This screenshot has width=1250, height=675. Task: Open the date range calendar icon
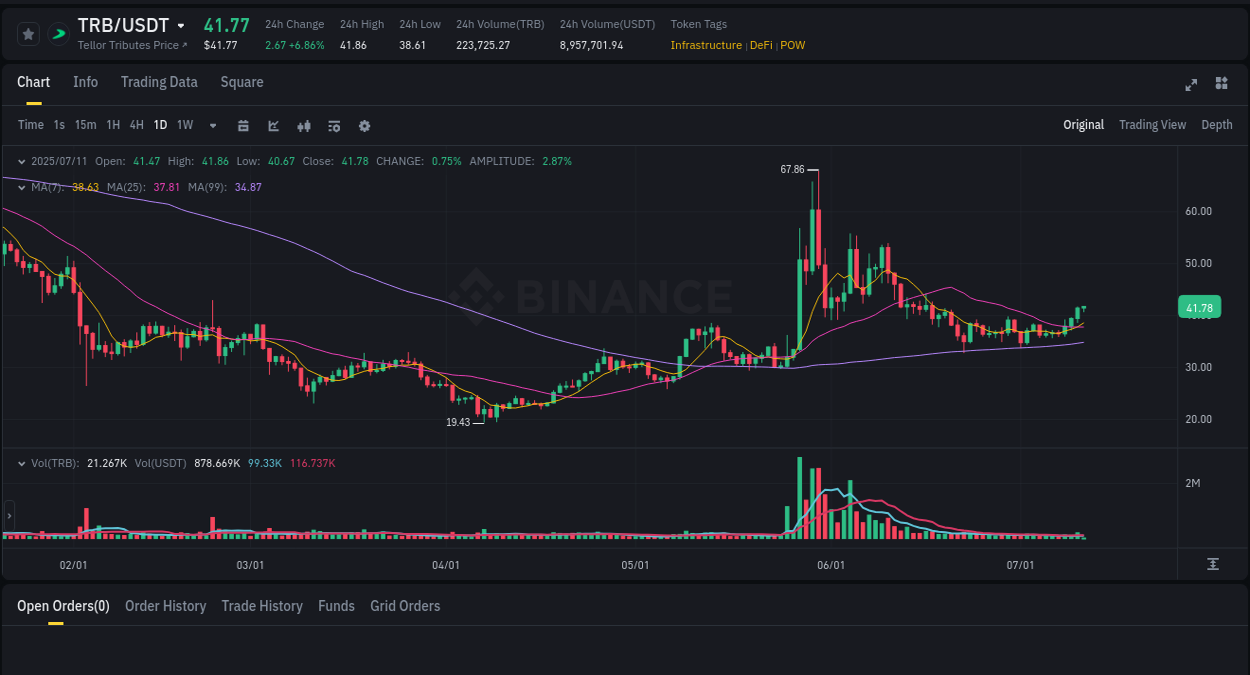243,126
